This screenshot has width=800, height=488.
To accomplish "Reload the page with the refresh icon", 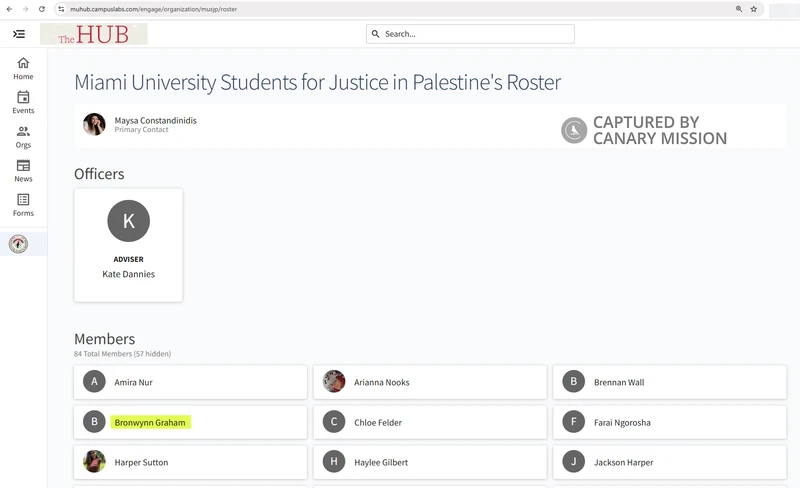I will [x=42, y=9].
